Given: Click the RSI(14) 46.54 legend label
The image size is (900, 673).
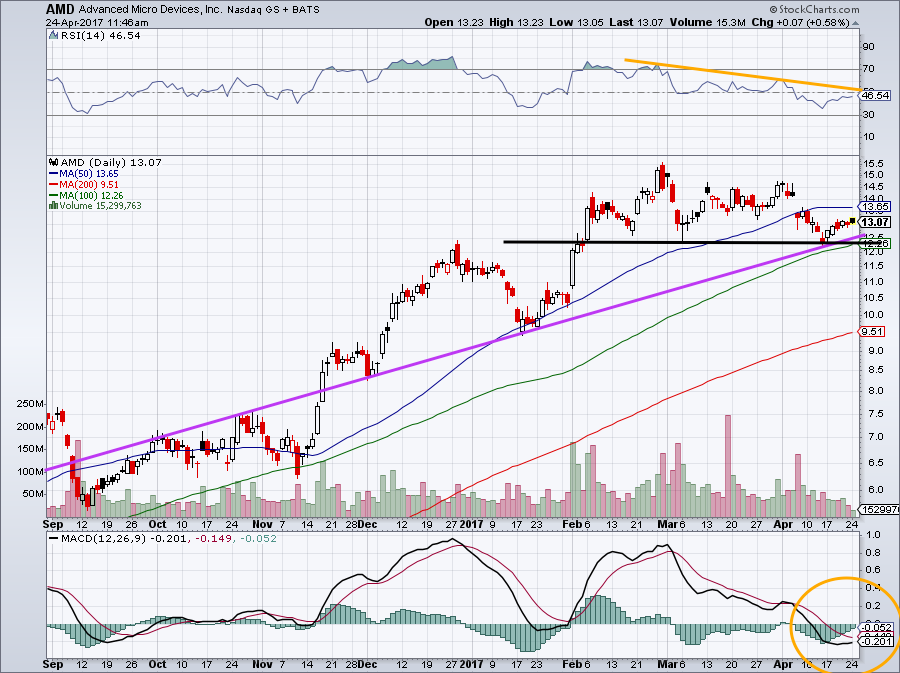Looking at the screenshot, I should (100, 35).
